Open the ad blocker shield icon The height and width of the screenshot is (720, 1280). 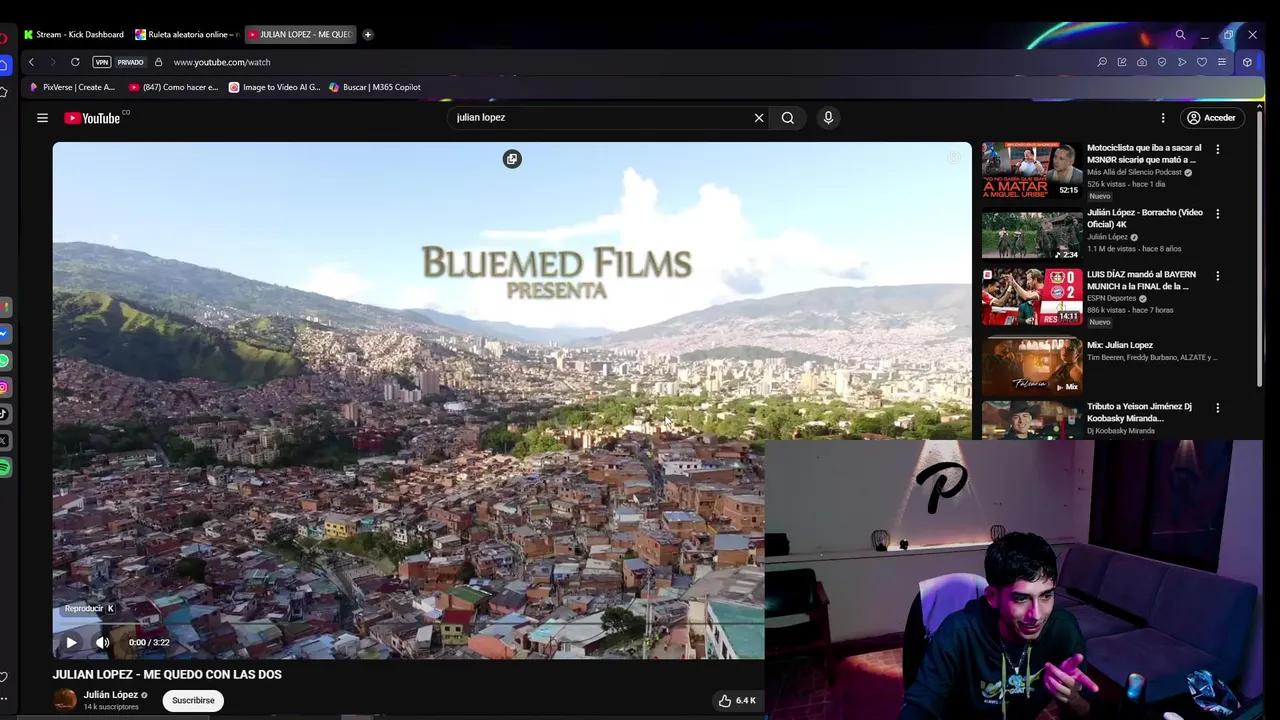click(x=1162, y=62)
